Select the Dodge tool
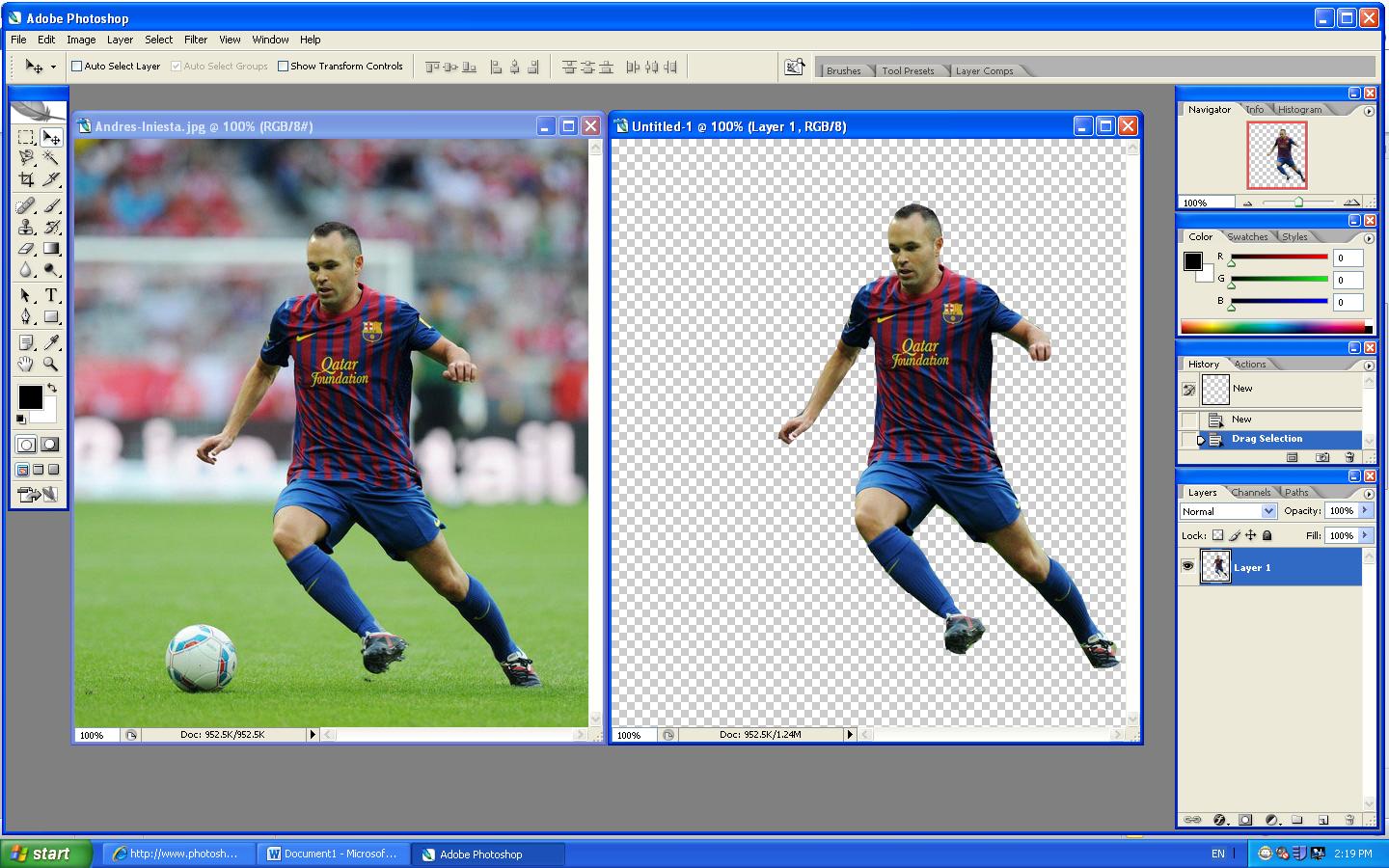1389x868 pixels. [x=51, y=270]
